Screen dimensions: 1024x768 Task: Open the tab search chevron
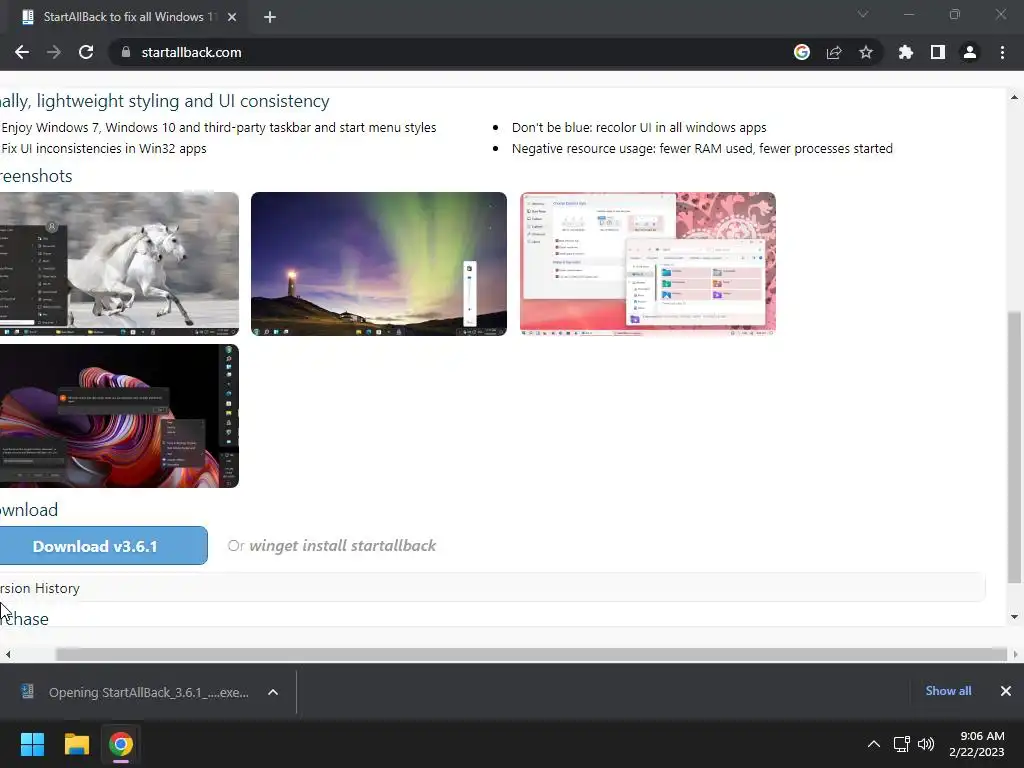pos(863,14)
